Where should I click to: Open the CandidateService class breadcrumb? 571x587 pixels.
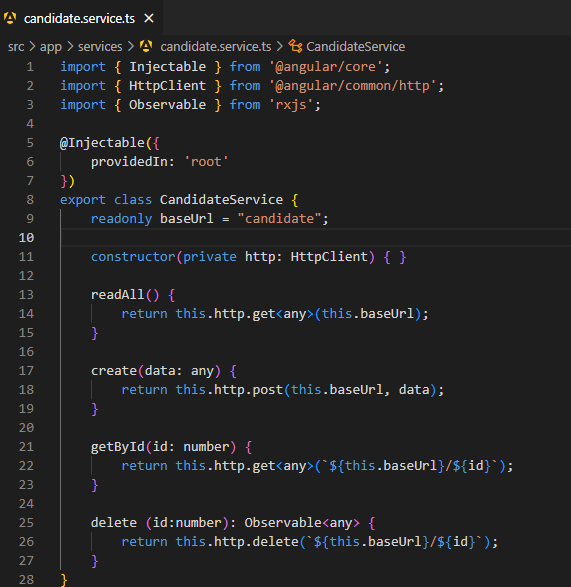tap(355, 47)
